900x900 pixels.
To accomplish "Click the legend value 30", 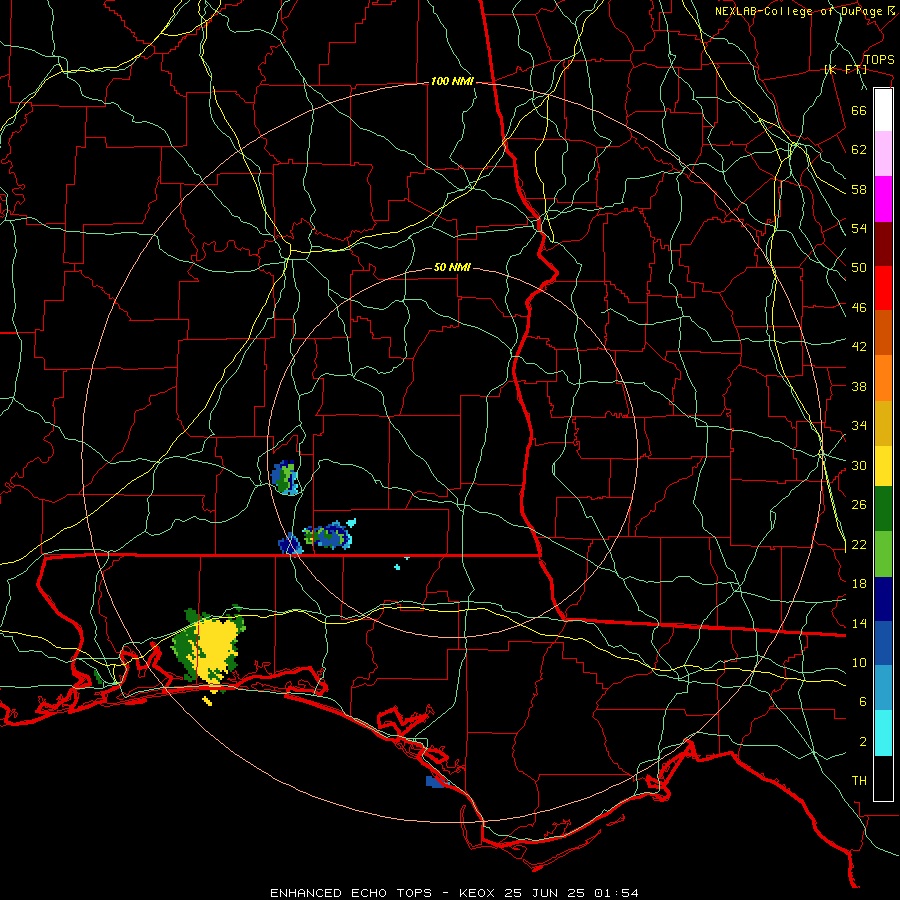I will pos(859,465).
